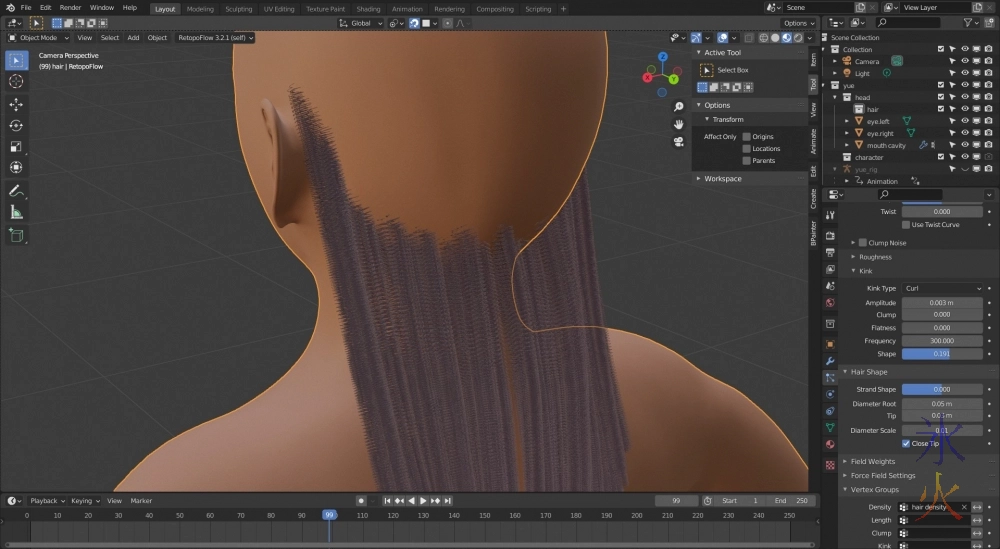
Task: Expand the Field Weights section
Action: coord(873,461)
